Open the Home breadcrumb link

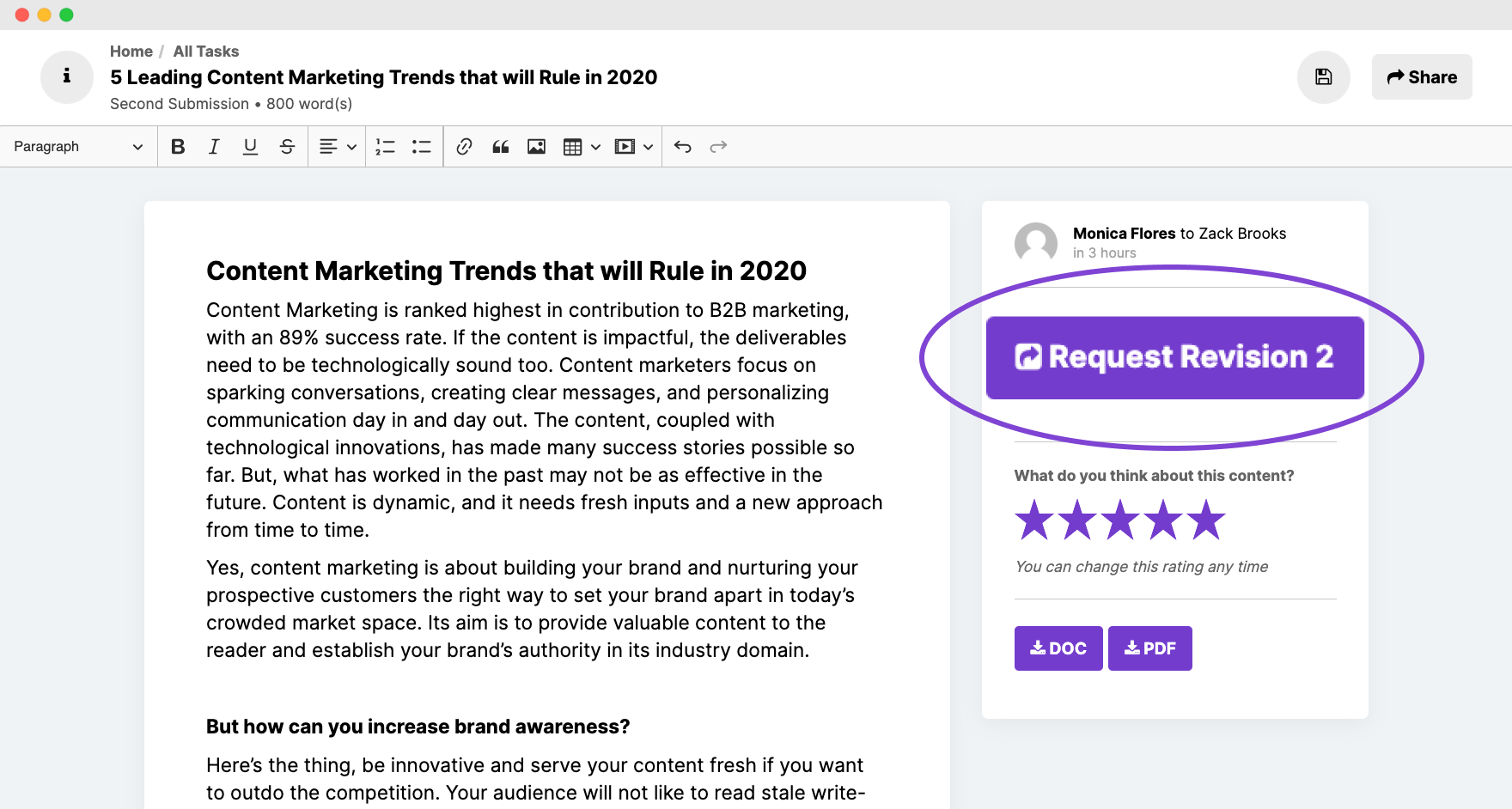pyautogui.click(x=131, y=52)
